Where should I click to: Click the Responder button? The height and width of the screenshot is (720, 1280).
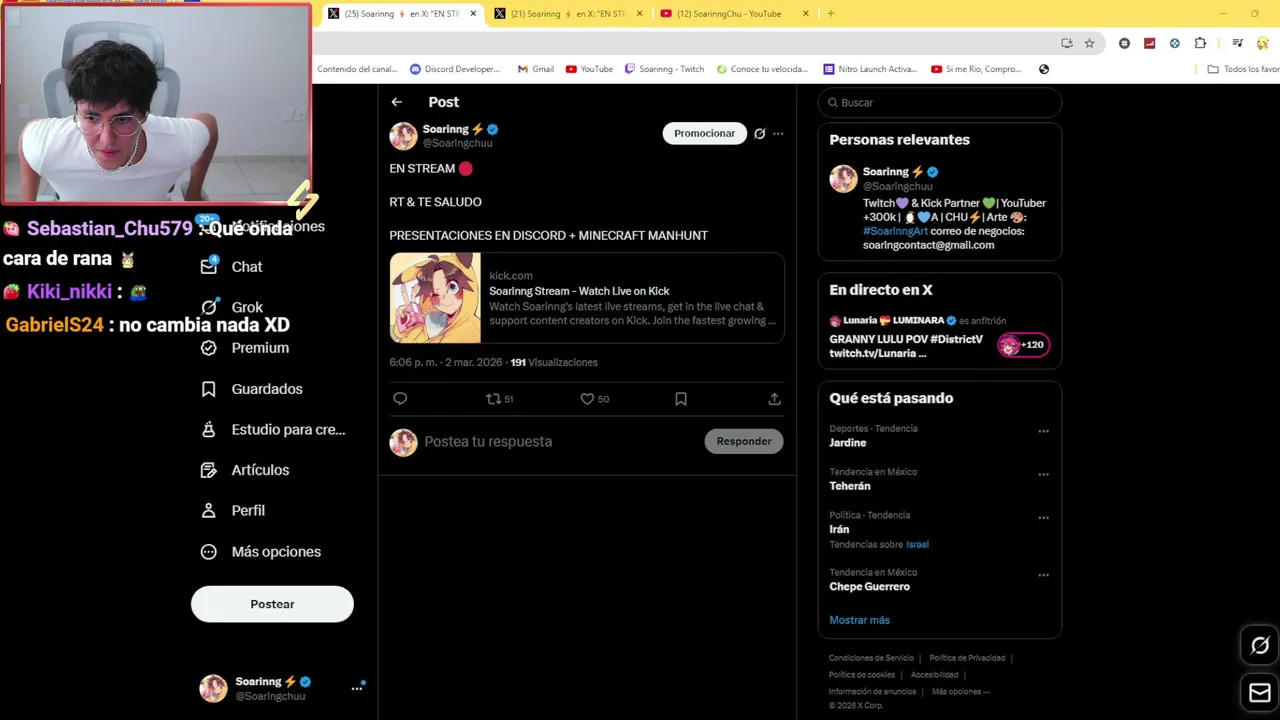744,441
